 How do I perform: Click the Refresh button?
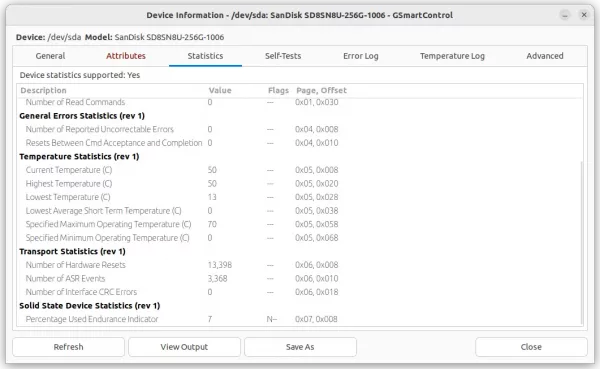68,347
